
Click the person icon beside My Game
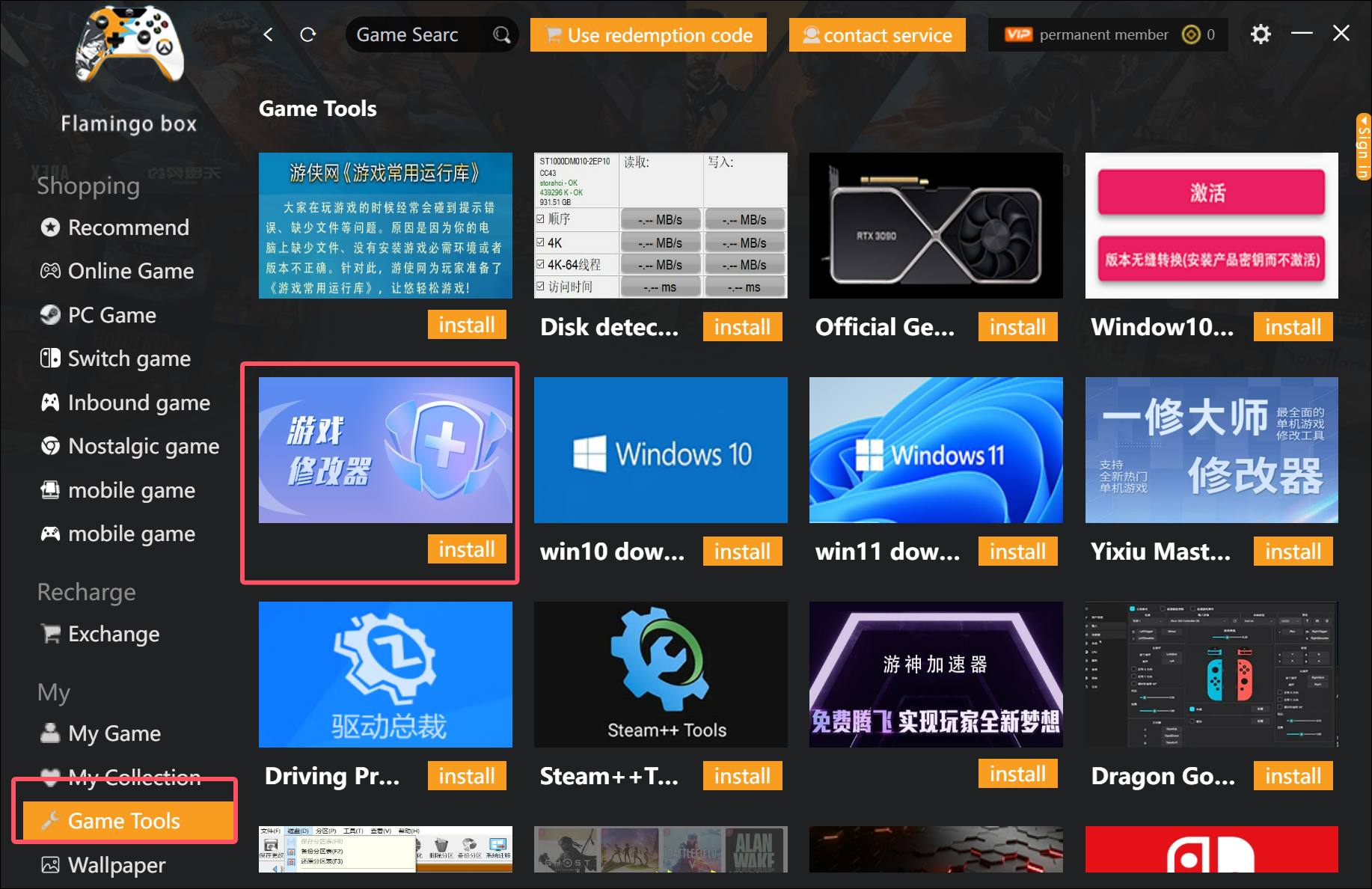pyautogui.click(x=50, y=733)
